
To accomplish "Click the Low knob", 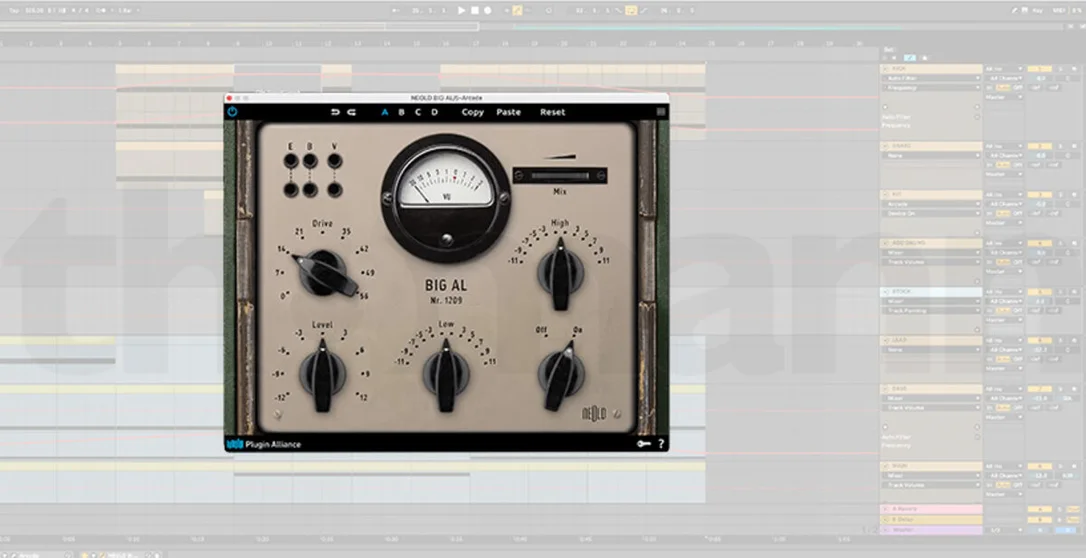I will click(446, 374).
